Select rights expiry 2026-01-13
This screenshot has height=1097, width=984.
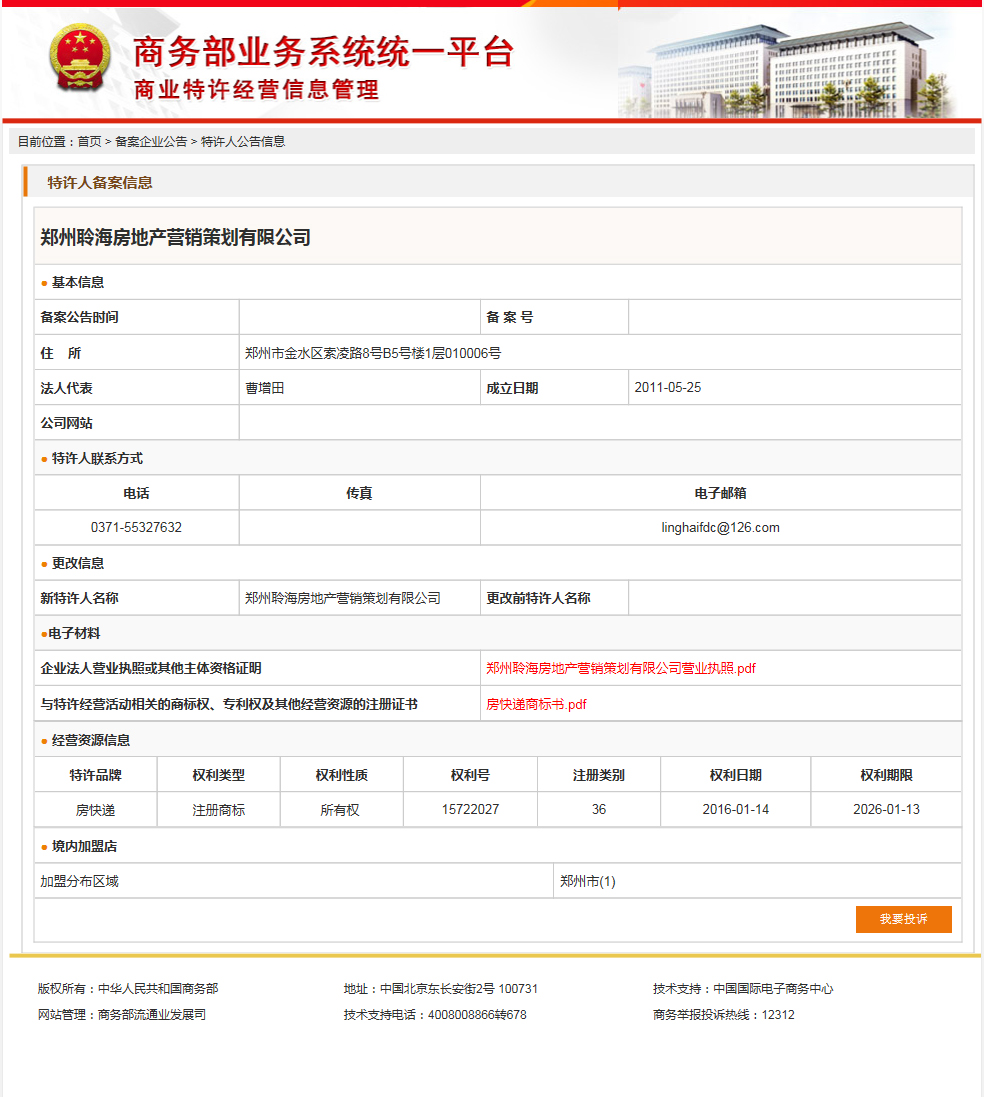pyautogui.click(x=886, y=809)
